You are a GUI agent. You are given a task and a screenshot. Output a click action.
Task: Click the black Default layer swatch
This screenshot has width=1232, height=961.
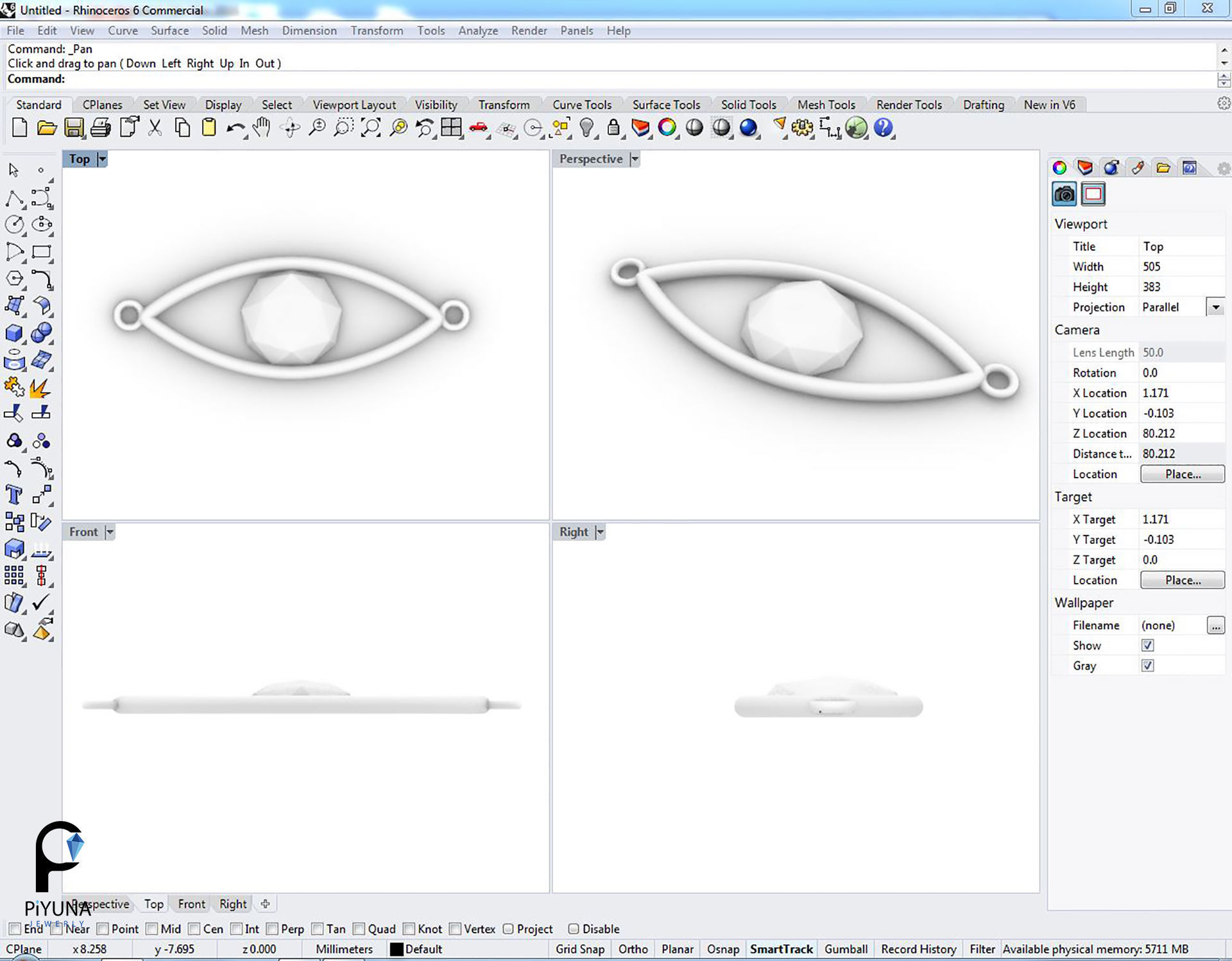click(x=397, y=949)
